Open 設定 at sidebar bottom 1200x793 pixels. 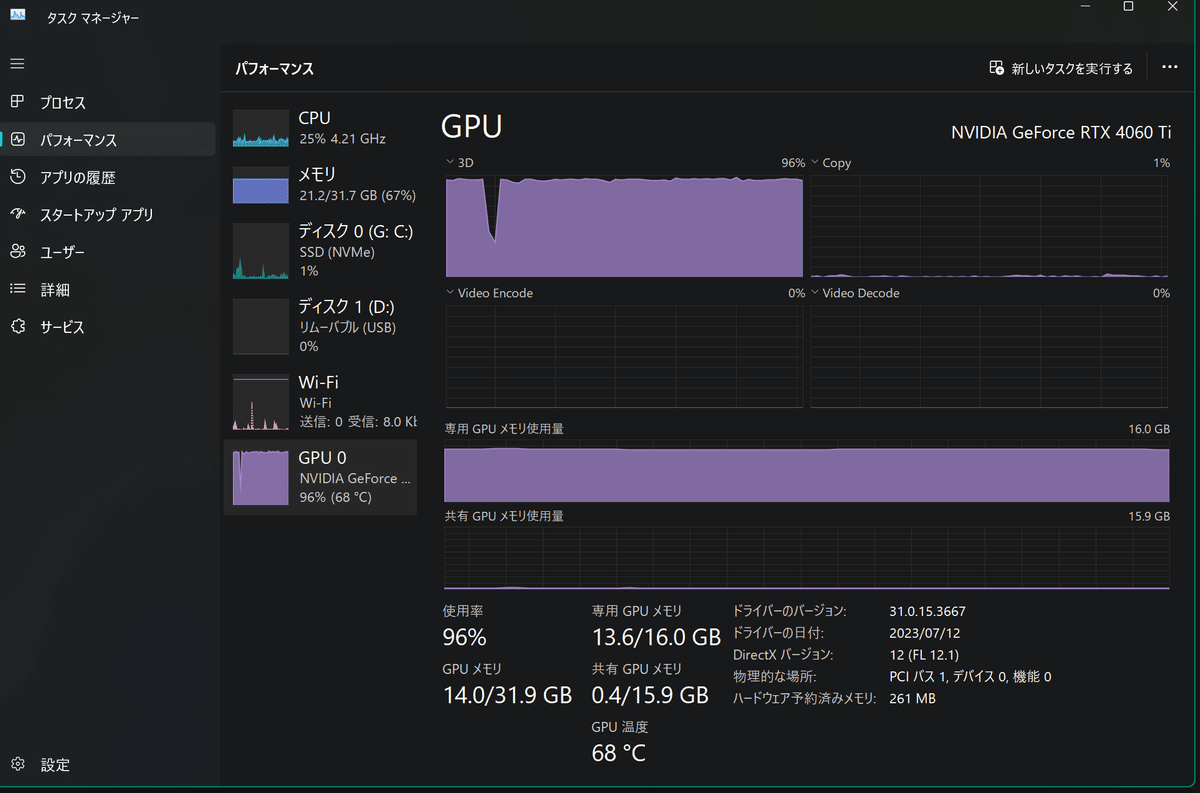(108, 764)
